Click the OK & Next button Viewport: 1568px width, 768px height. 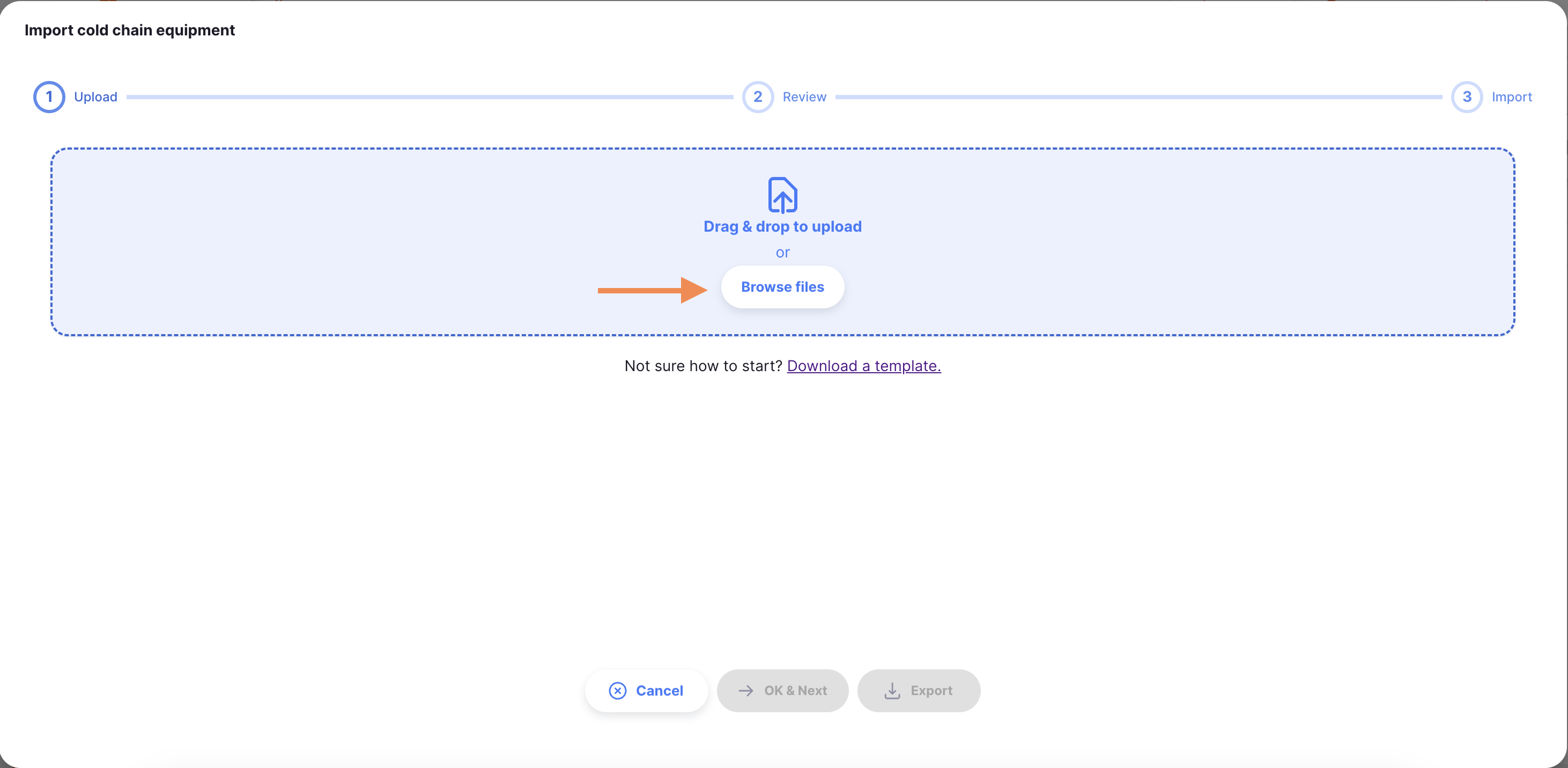coord(782,691)
